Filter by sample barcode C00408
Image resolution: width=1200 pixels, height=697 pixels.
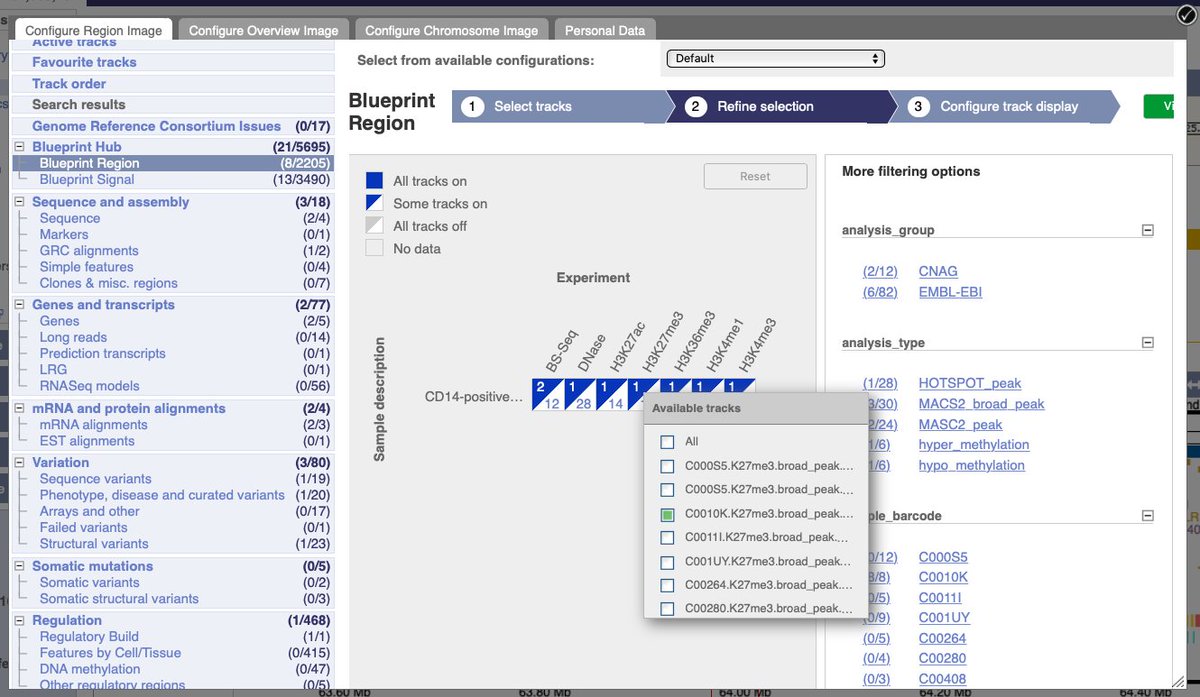[943, 679]
